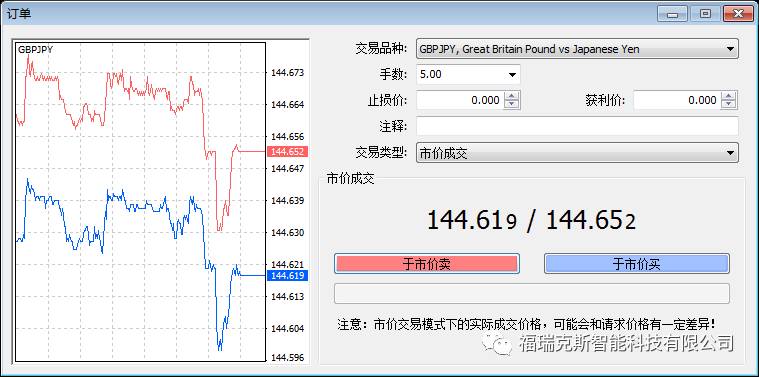Close the 订单 order window
The width and height of the screenshot is (759, 377).
(x=738, y=14)
